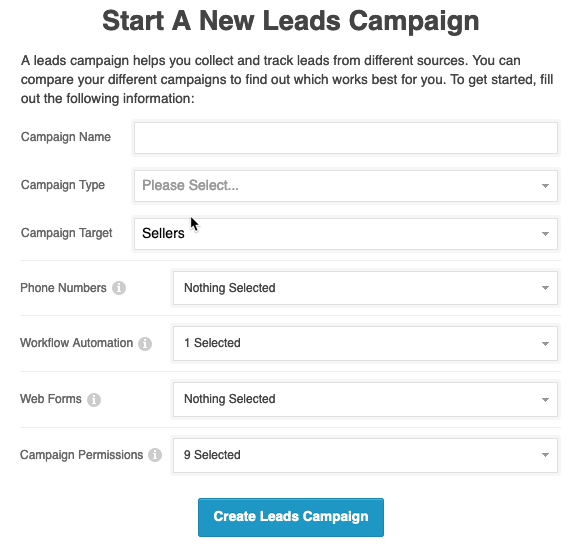Click the 'Phone Numbers' label text
This screenshot has height=546, width=580.
63,288
